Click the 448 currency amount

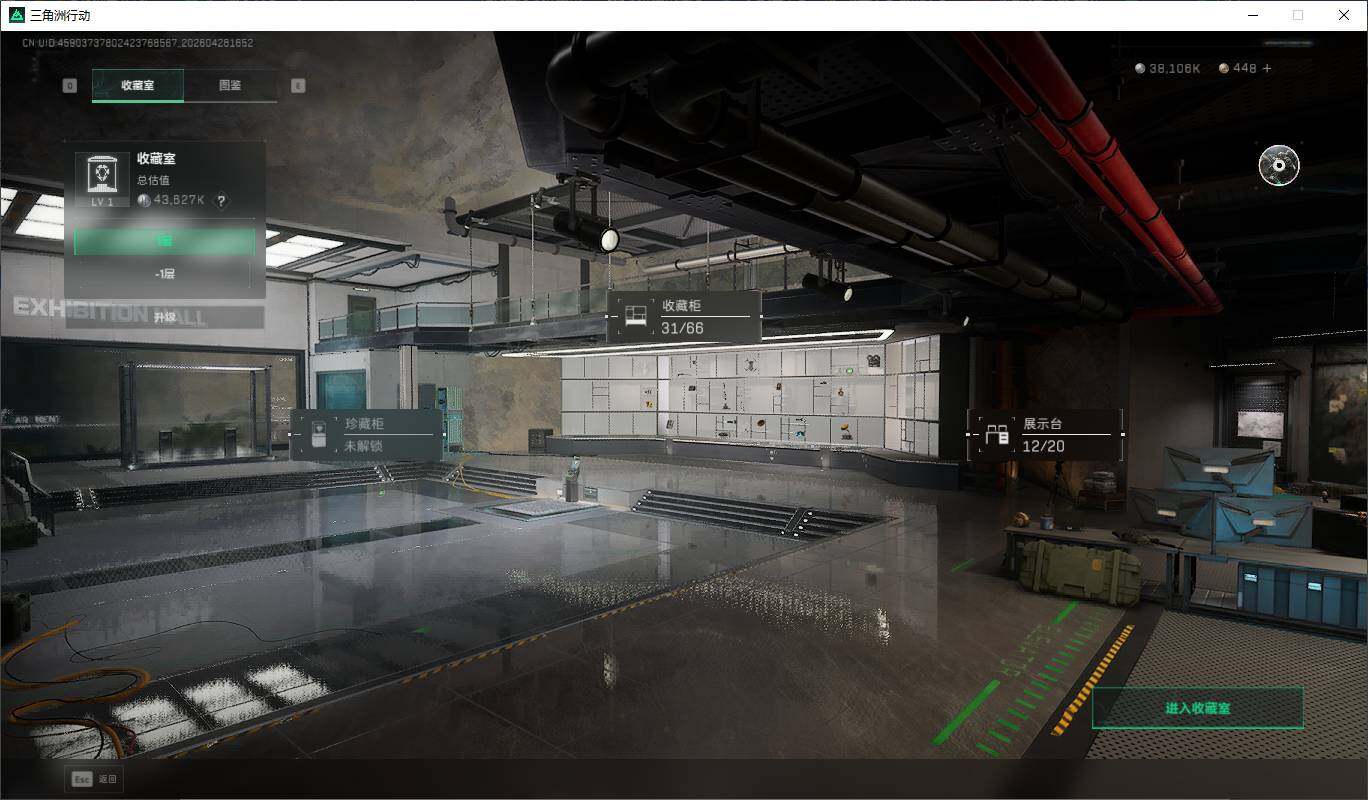[1245, 68]
